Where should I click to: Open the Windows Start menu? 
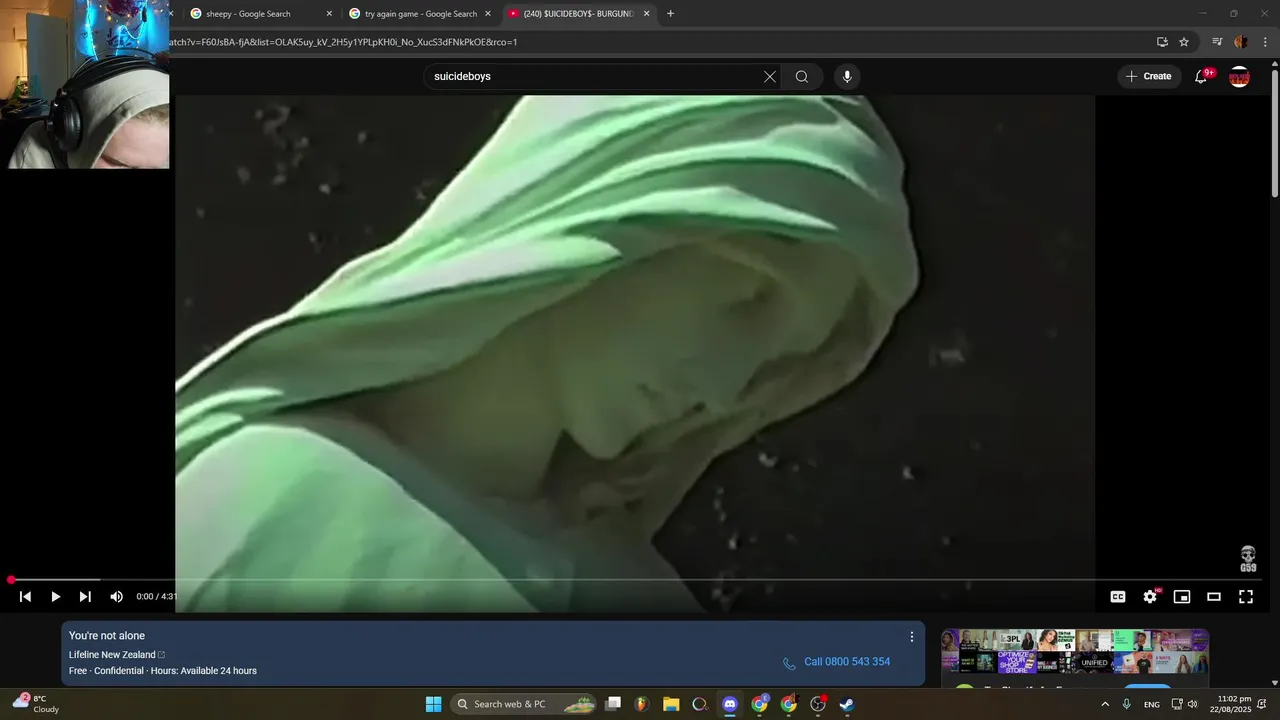(x=433, y=704)
